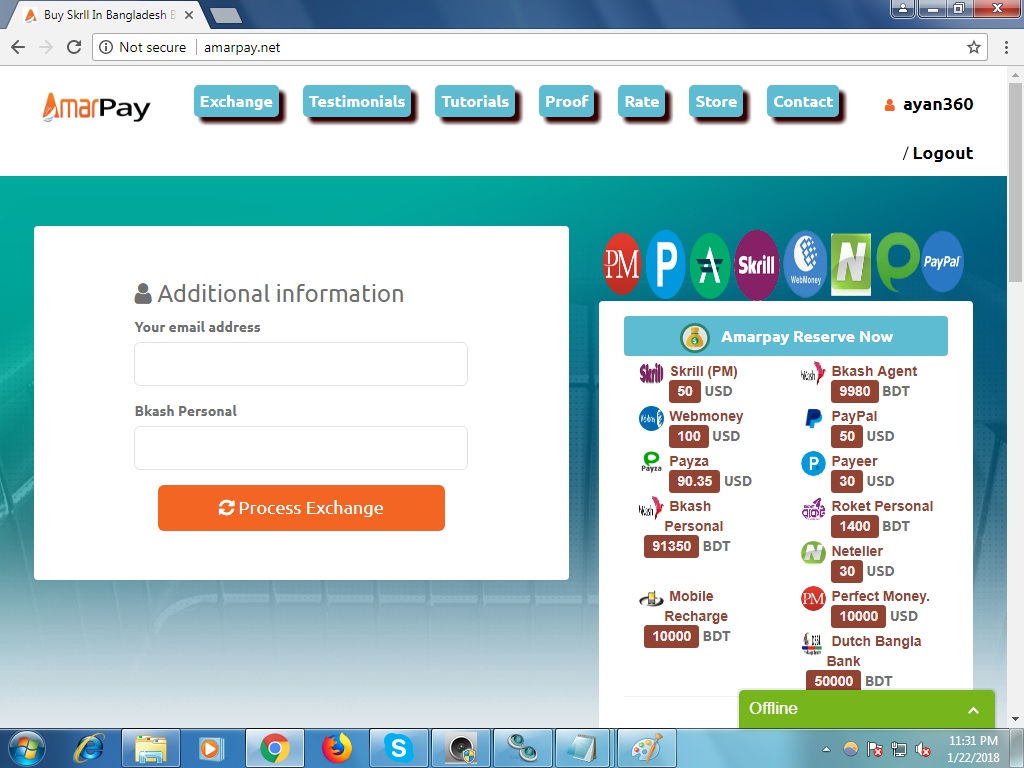Open Paint from the taskbar

[x=647, y=748]
